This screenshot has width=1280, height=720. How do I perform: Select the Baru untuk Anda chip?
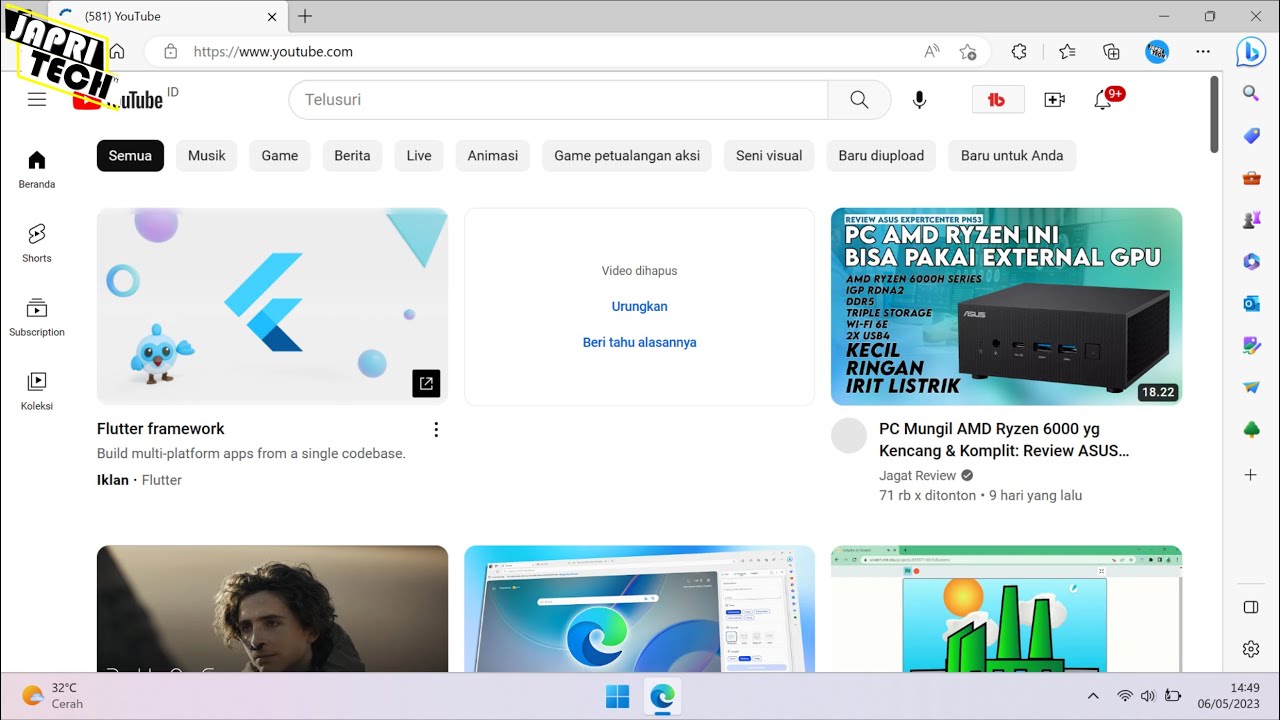tap(1012, 156)
